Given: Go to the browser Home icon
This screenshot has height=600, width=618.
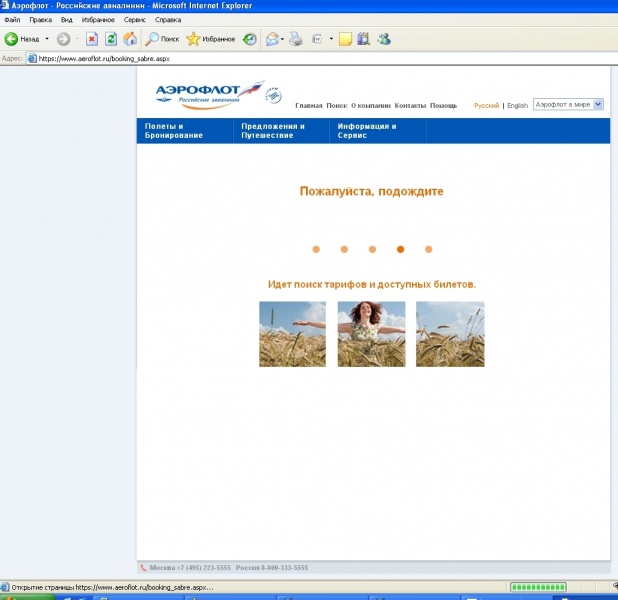Looking at the screenshot, I should point(130,39).
